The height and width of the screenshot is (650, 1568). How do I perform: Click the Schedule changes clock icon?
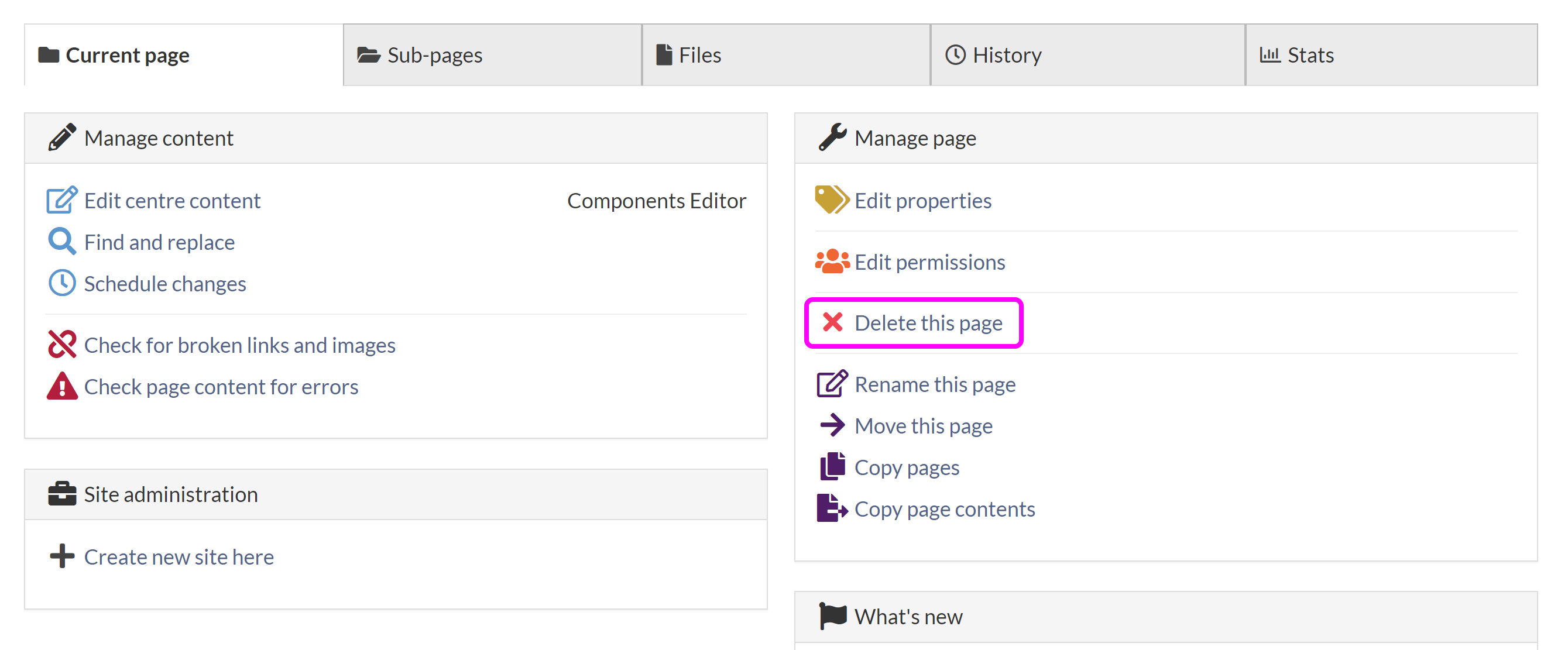click(x=61, y=283)
